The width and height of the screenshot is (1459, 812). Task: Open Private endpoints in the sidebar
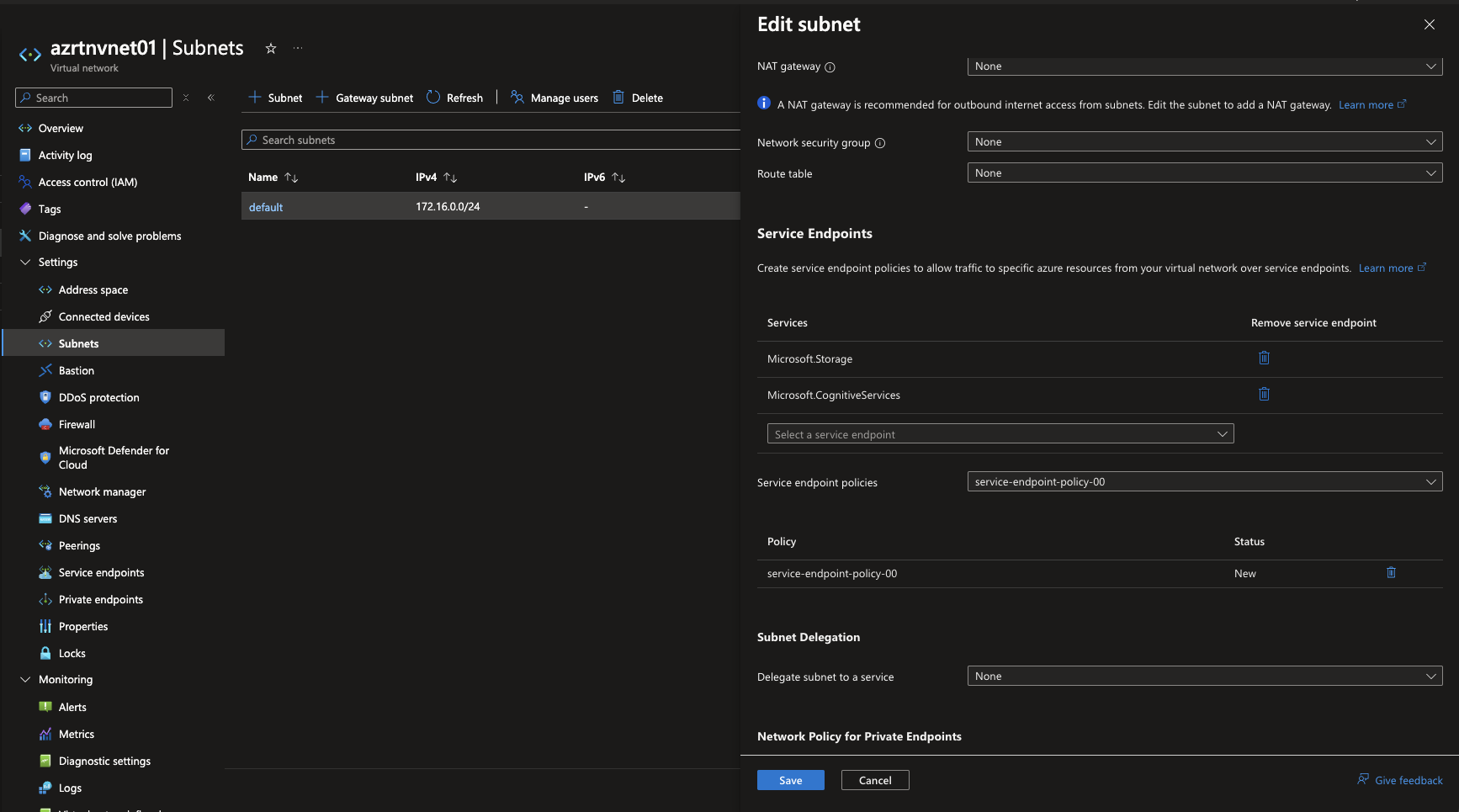coord(101,599)
